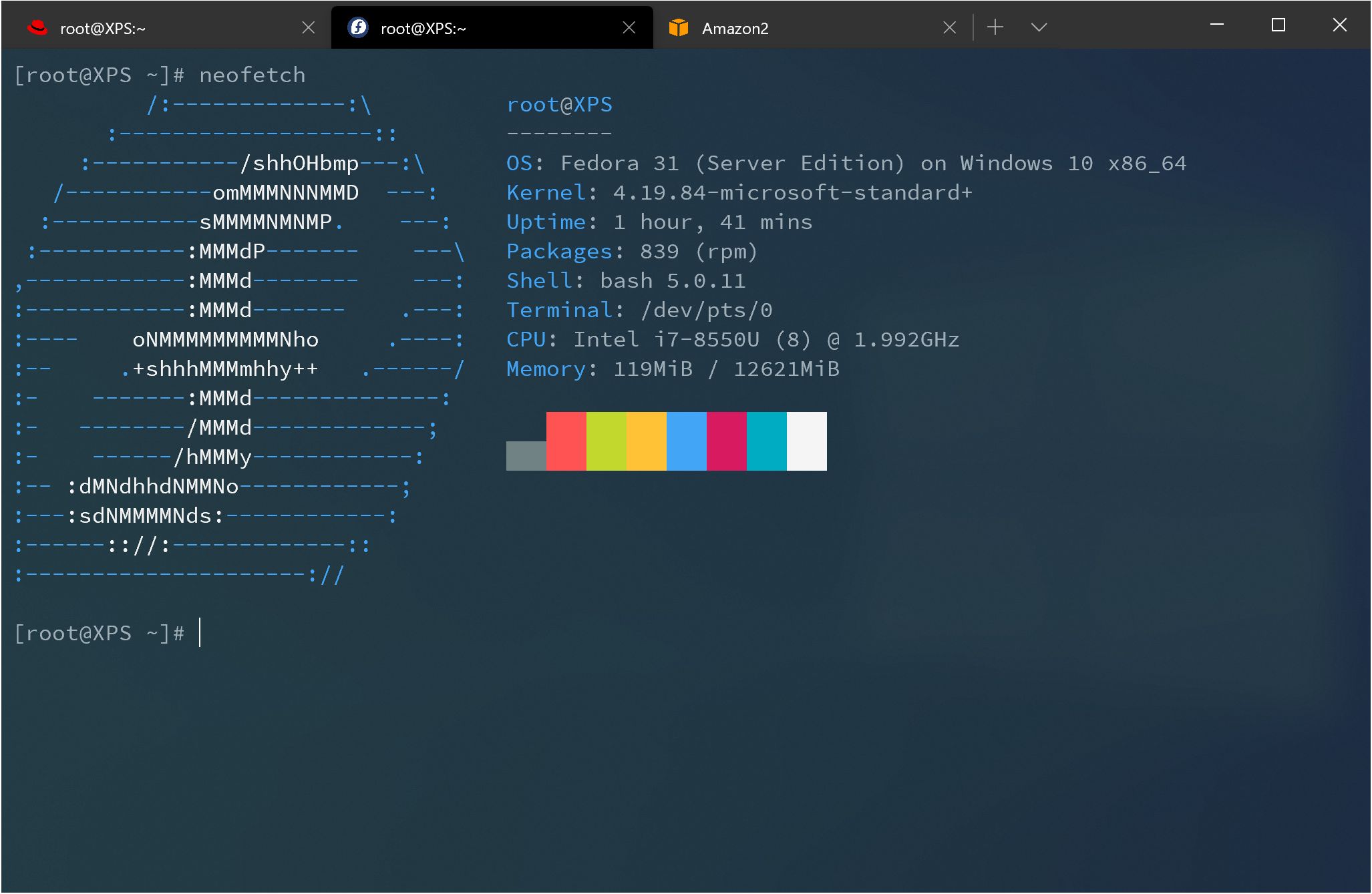Click the memory value '119MiB / 12621MiB'
The image size is (1372, 894).
(726, 369)
